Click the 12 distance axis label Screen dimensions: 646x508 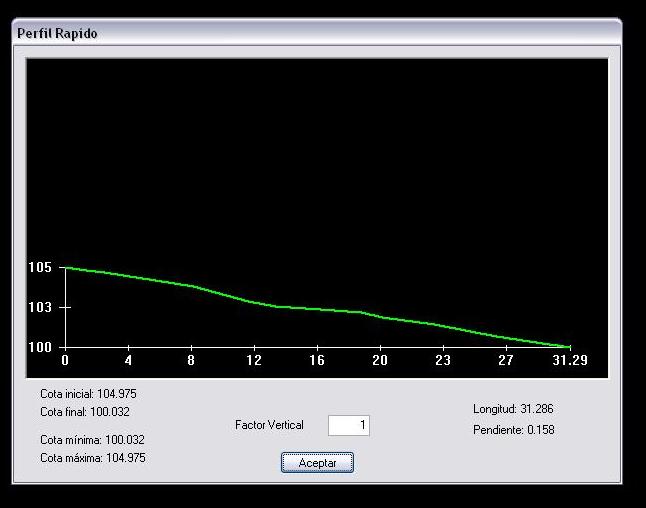[254, 361]
